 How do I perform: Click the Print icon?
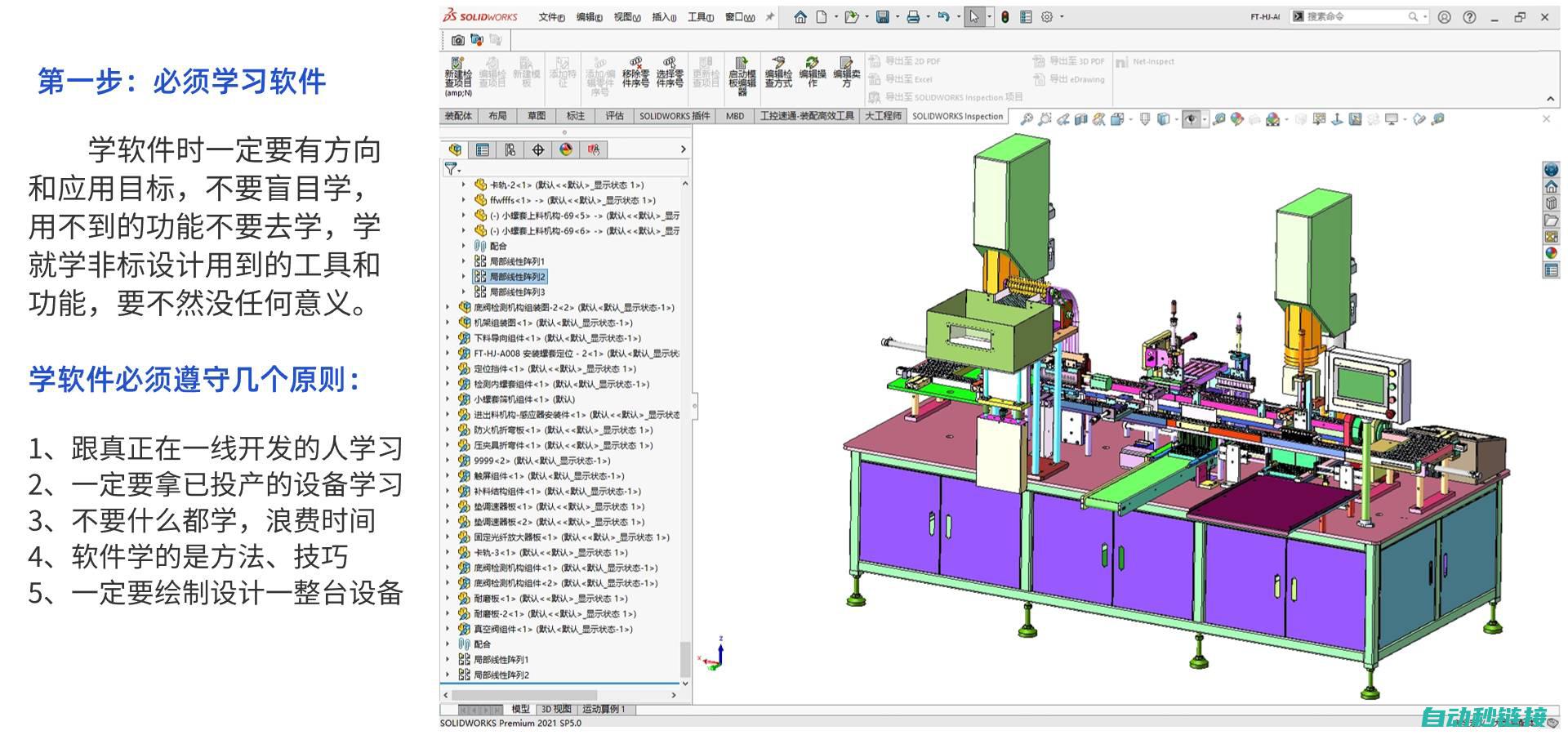(913, 16)
